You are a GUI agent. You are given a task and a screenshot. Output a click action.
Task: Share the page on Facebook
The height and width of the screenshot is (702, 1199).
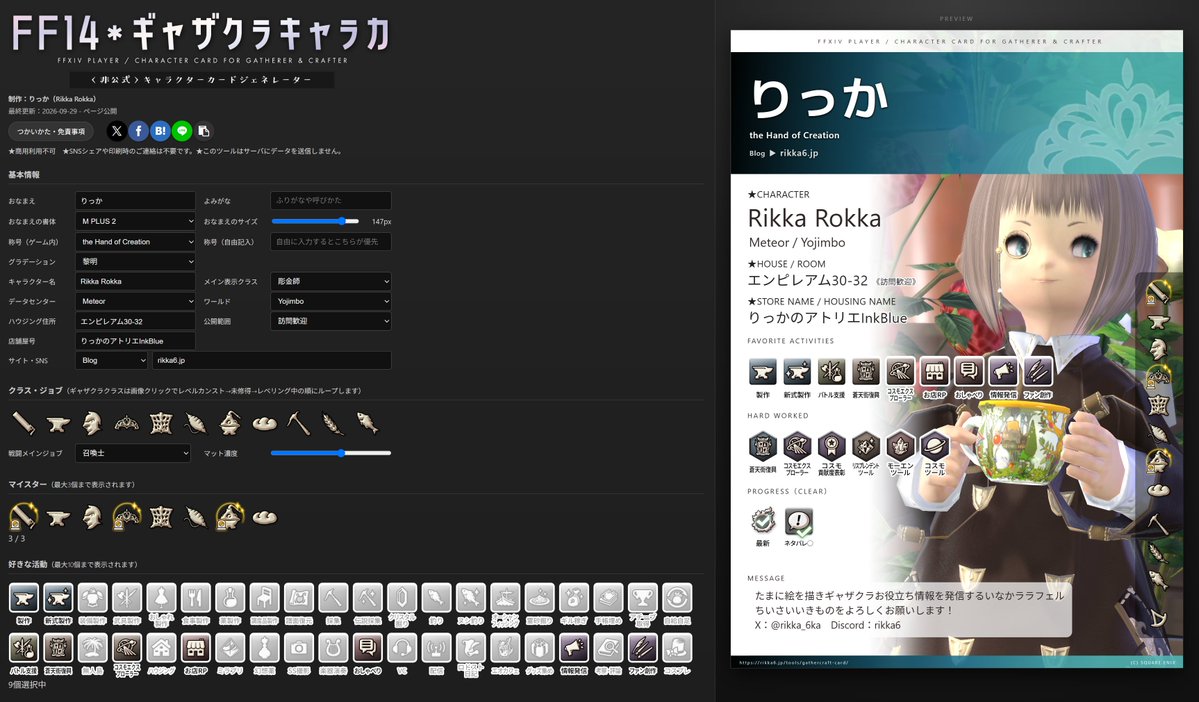[138, 131]
